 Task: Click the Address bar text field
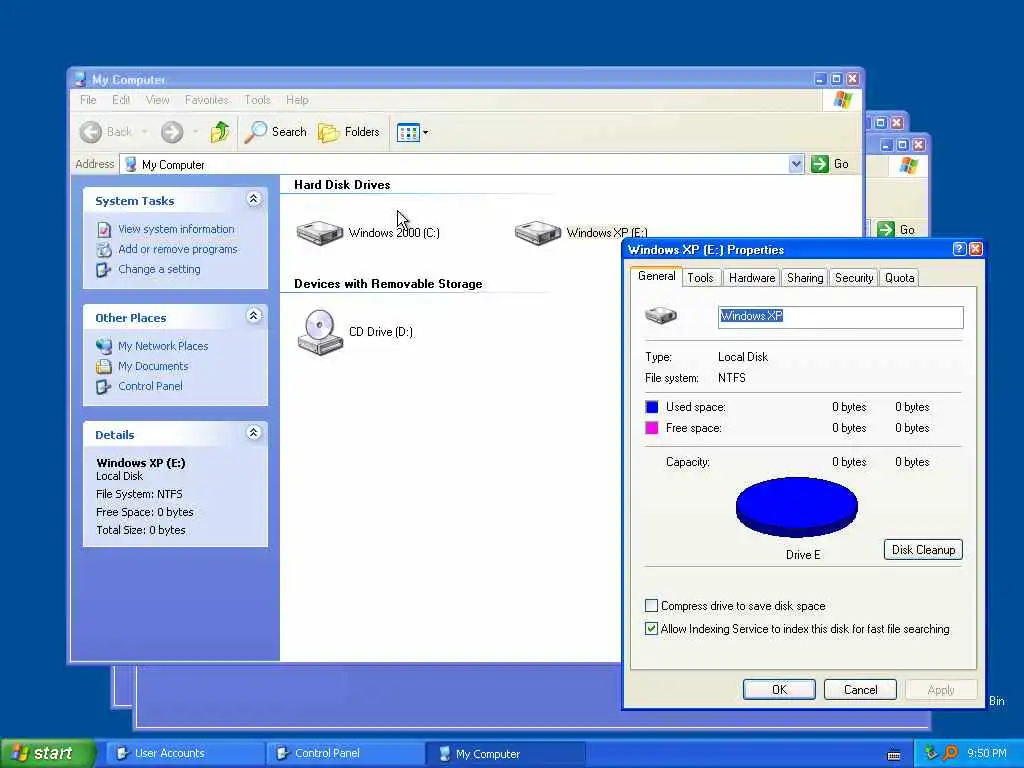coord(455,165)
